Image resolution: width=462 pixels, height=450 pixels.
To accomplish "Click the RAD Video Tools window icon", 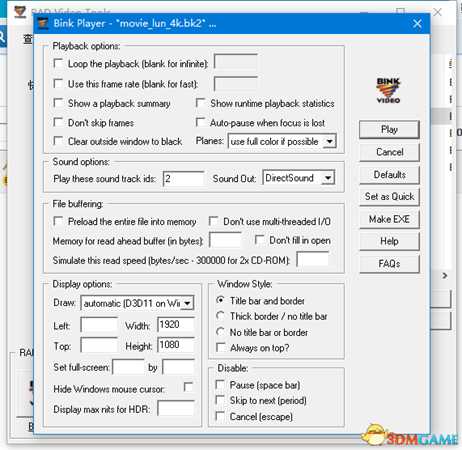I will (20, 11).
